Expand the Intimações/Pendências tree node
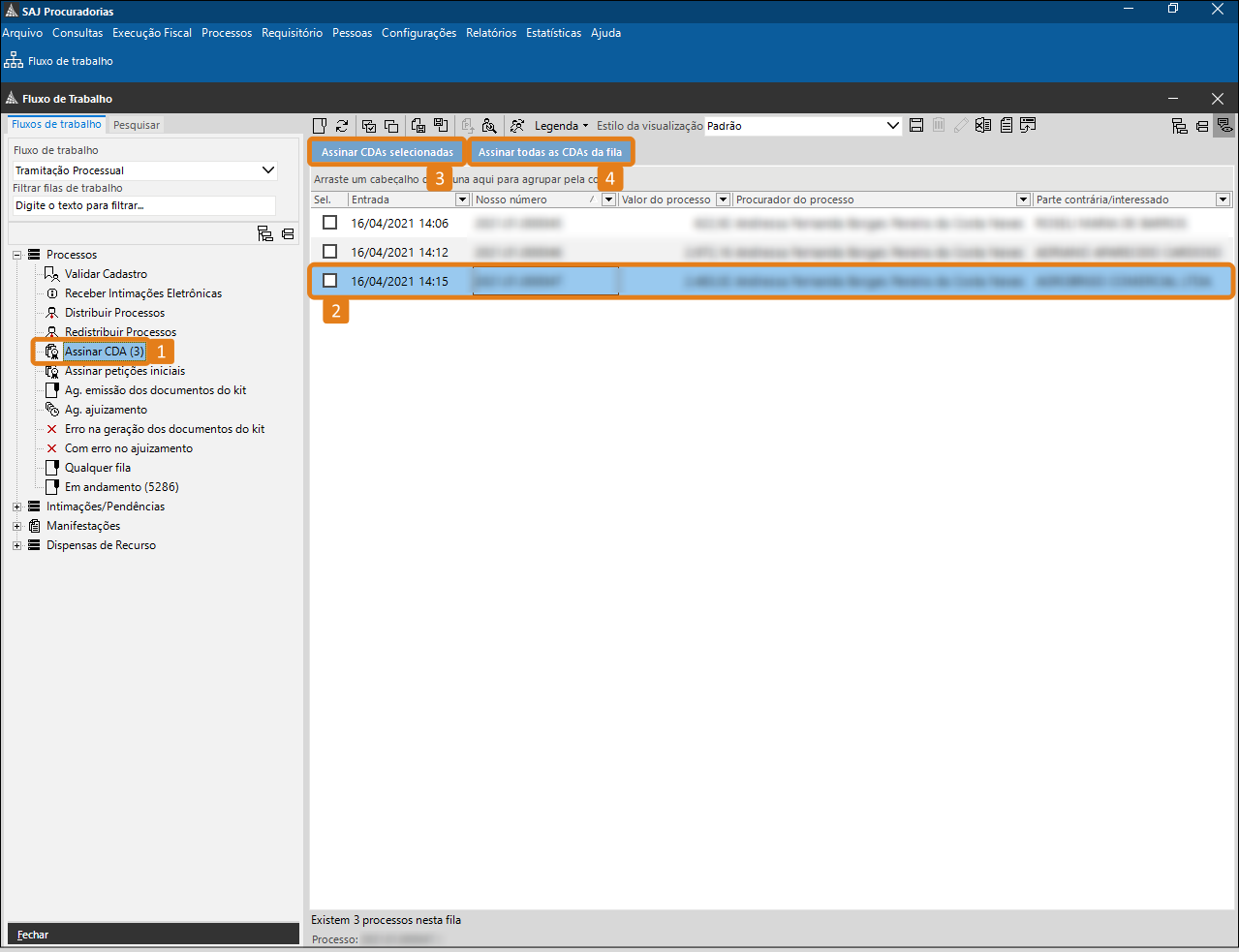This screenshot has width=1239, height=952. click(x=16, y=507)
